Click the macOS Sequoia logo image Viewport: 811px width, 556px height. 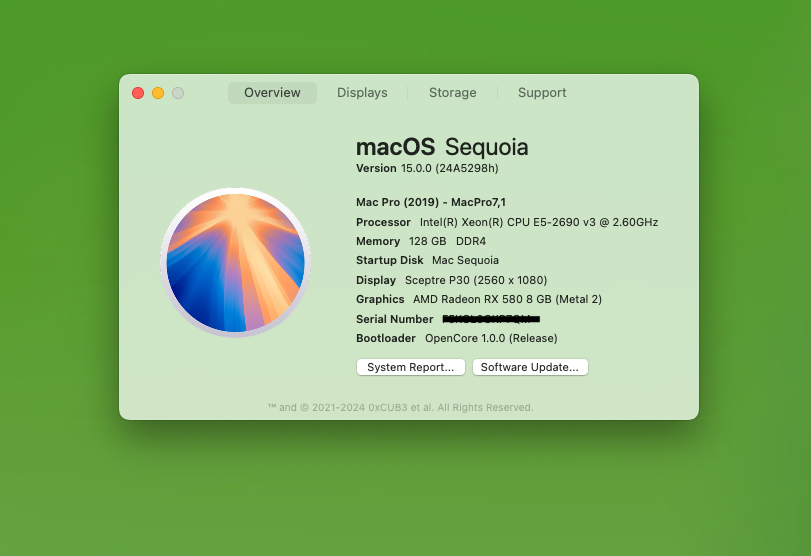point(235,262)
